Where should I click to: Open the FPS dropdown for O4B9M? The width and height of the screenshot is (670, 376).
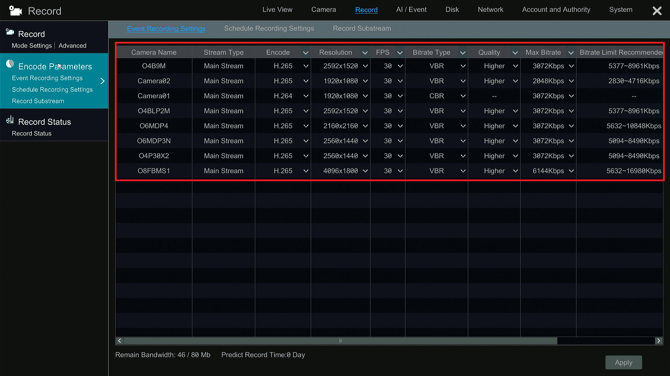(x=400, y=66)
